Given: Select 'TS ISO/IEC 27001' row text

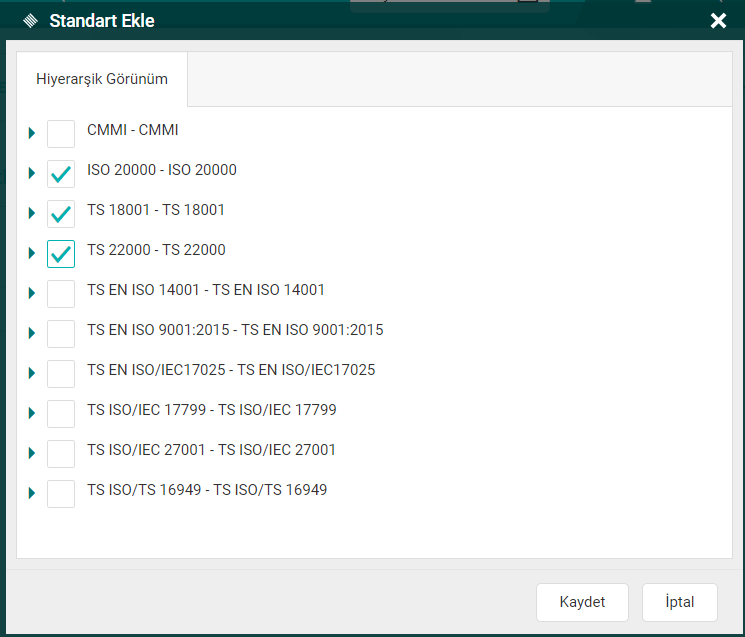Looking at the screenshot, I should pos(211,449).
